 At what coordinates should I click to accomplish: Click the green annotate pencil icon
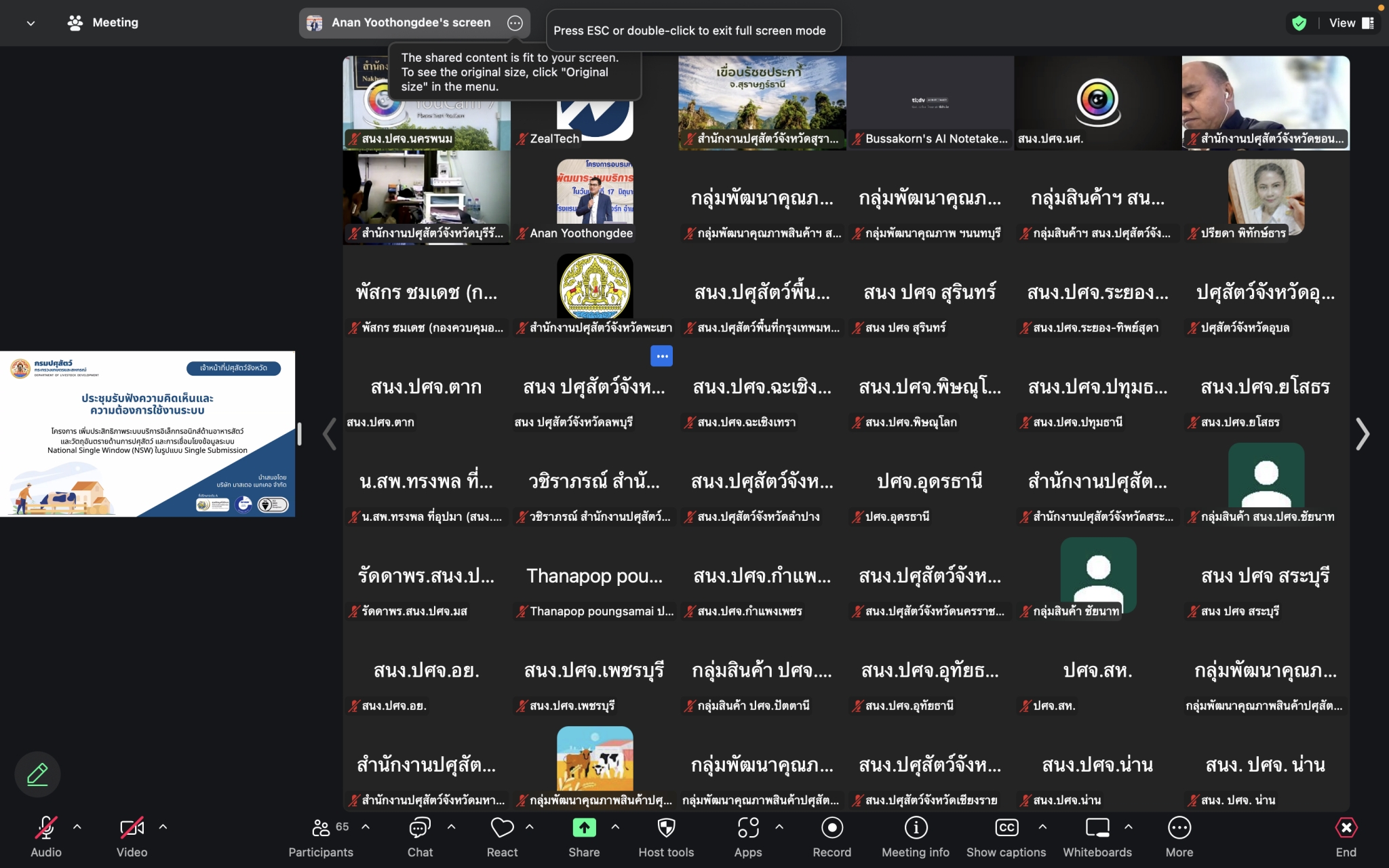point(37,774)
